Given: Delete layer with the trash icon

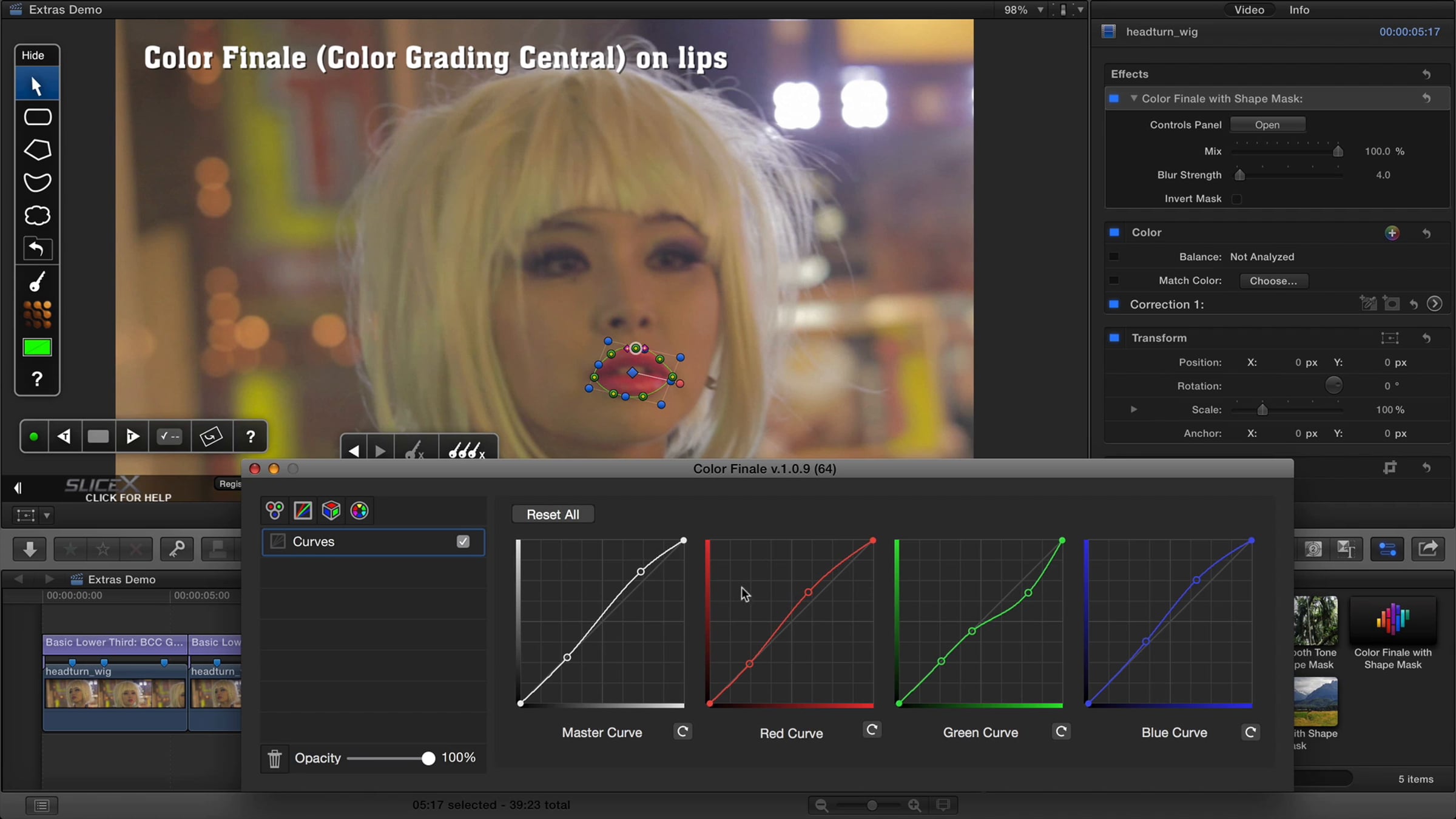Looking at the screenshot, I should pyautogui.click(x=275, y=758).
